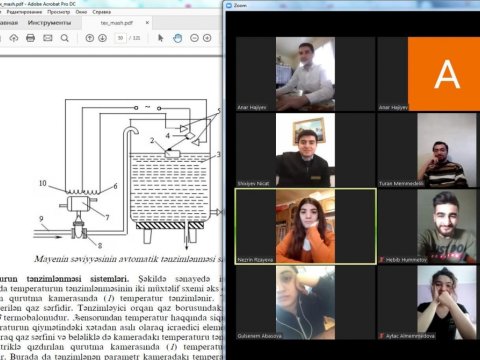Go to previous page with up arrow

(x=89, y=38)
